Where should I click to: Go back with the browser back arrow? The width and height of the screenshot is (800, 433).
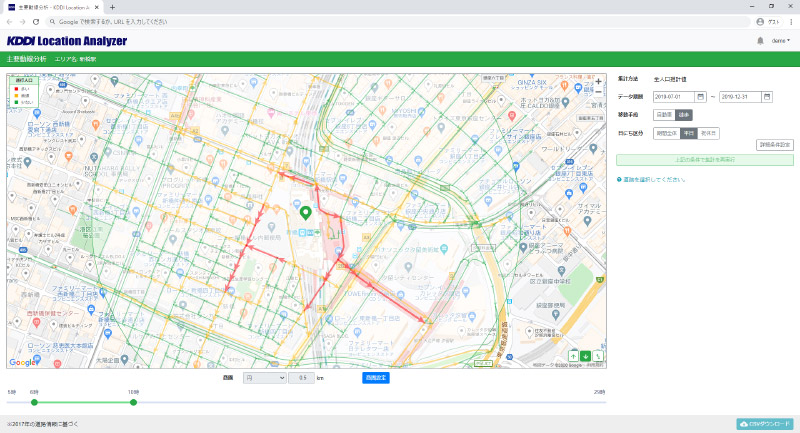(9, 22)
